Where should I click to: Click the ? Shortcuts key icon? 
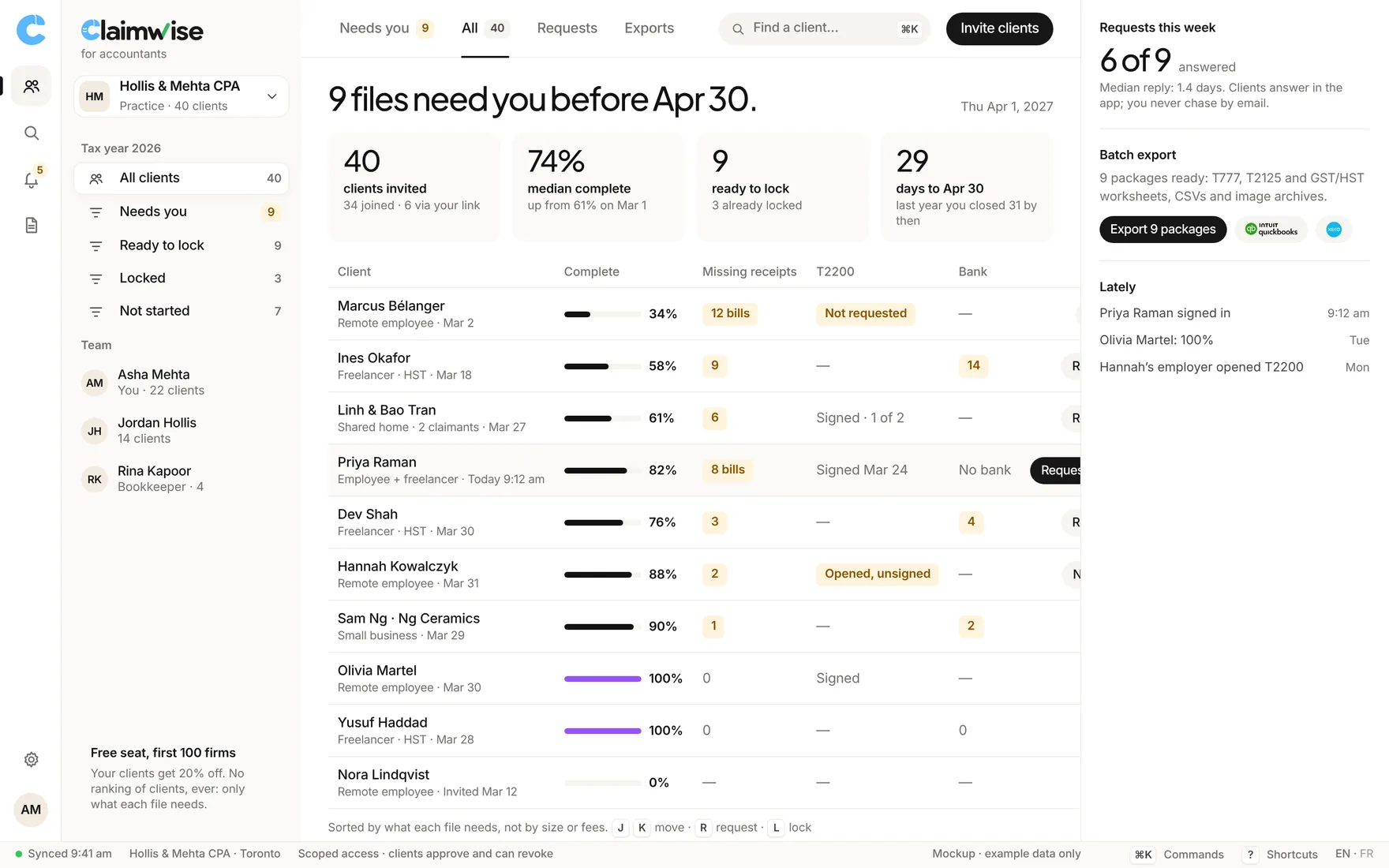[x=1250, y=855]
